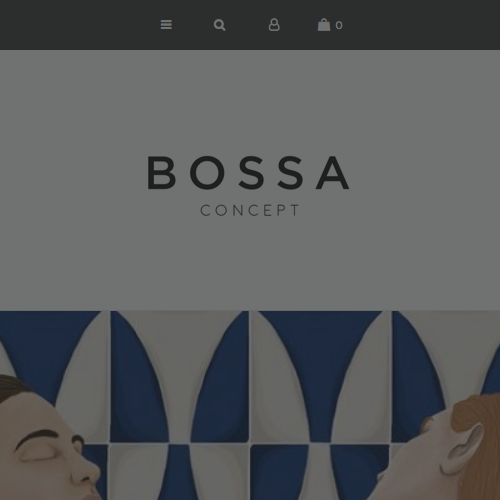500x500 pixels.
Task: Open the shopping bag cart
Action: click(x=324, y=25)
